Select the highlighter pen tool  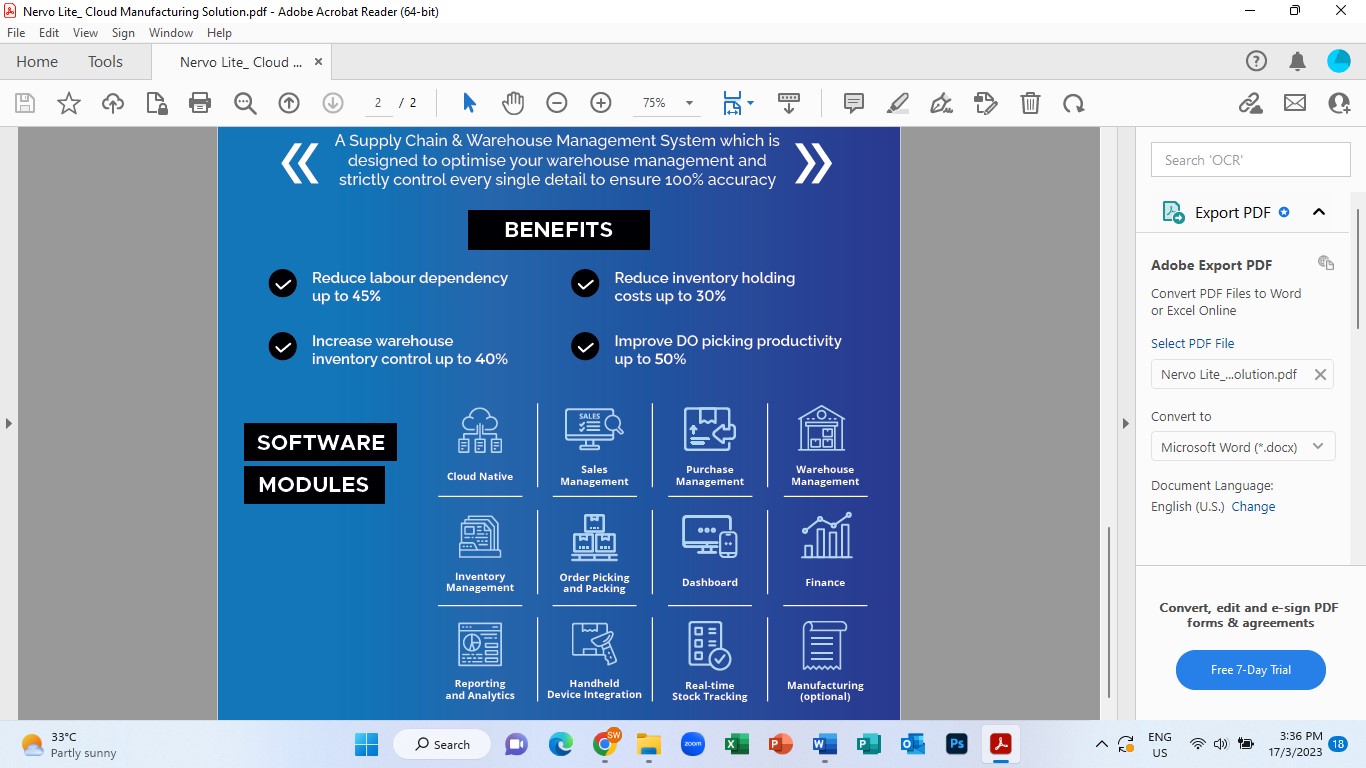pos(898,103)
